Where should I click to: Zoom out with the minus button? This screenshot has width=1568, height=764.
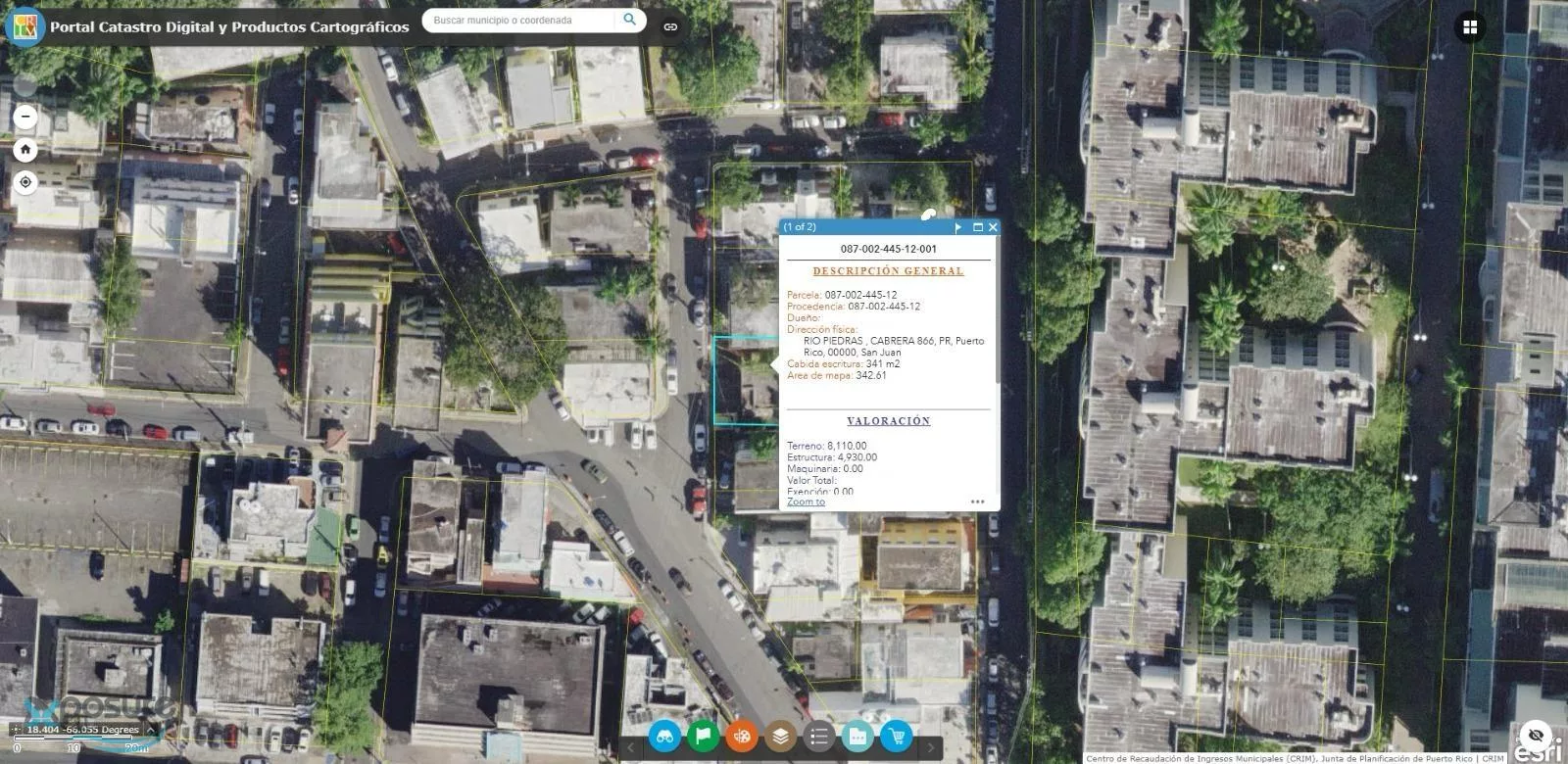coord(25,118)
